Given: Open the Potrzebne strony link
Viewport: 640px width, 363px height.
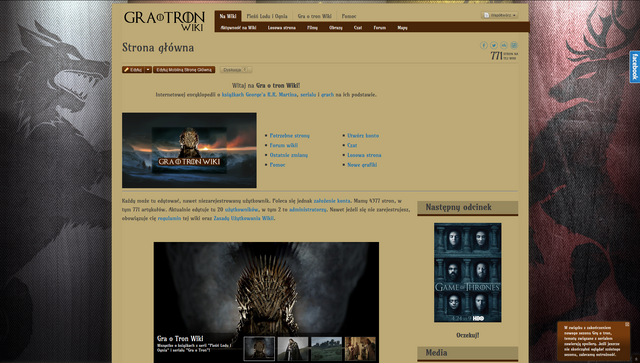Looking at the screenshot, I should click(289, 136).
